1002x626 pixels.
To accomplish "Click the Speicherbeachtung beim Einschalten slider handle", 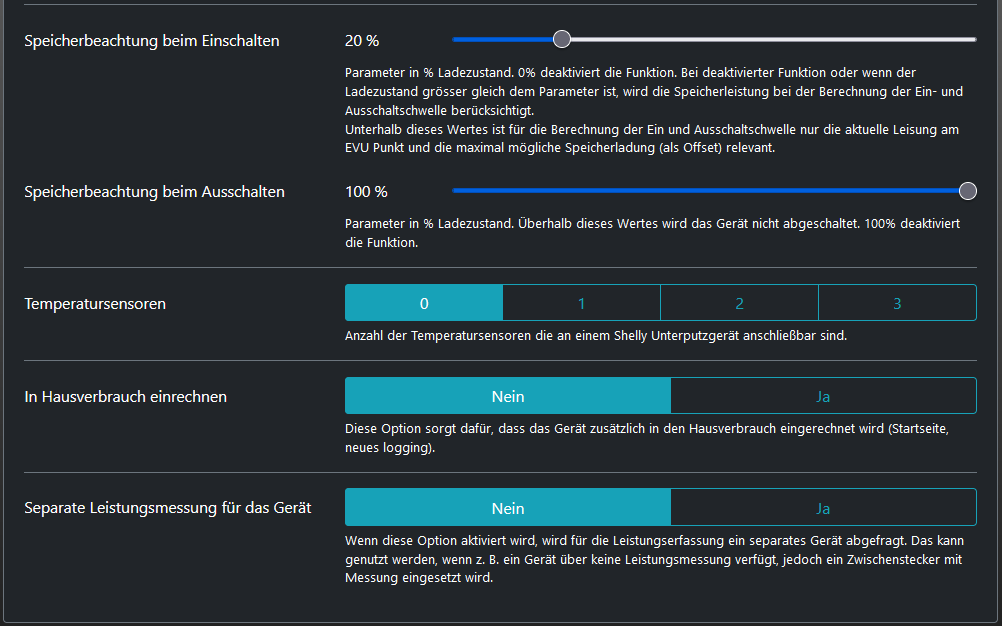I will tap(562, 40).
